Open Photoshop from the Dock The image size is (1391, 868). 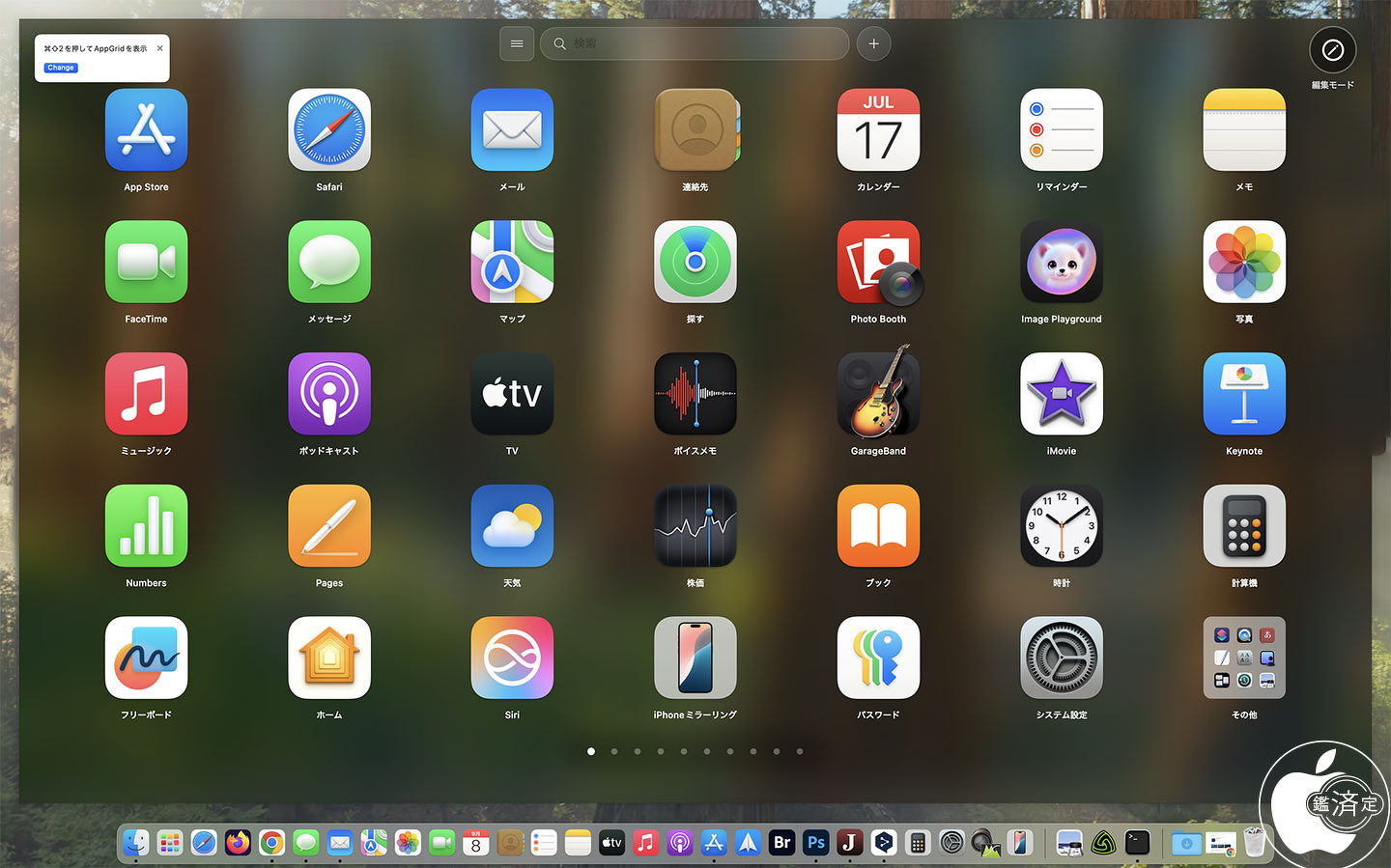(x=815, y=842)
